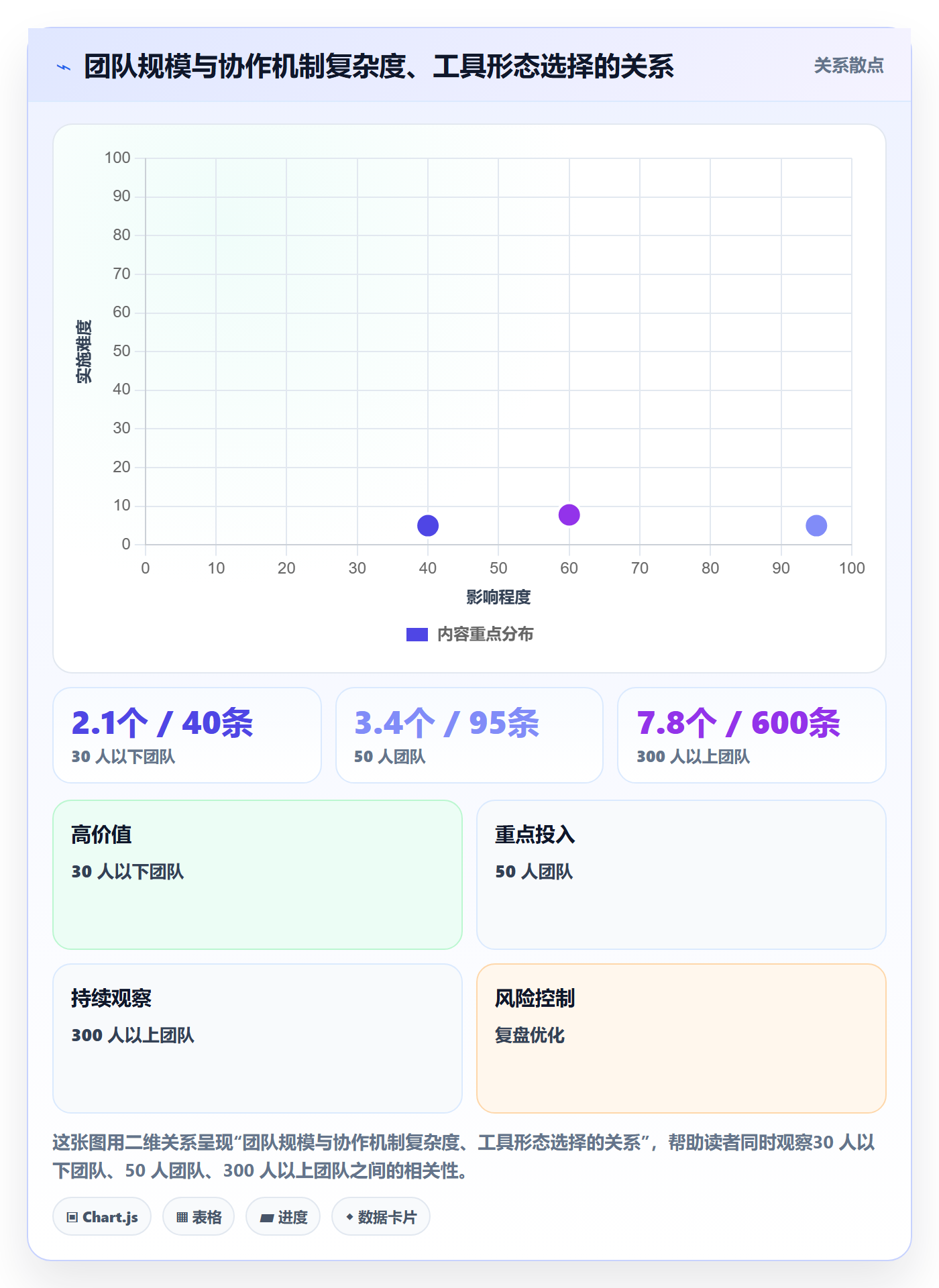This screenshot has width=939, height=1288.
Task: Click the Chart.js tag chip
Action: point(102,1217)
